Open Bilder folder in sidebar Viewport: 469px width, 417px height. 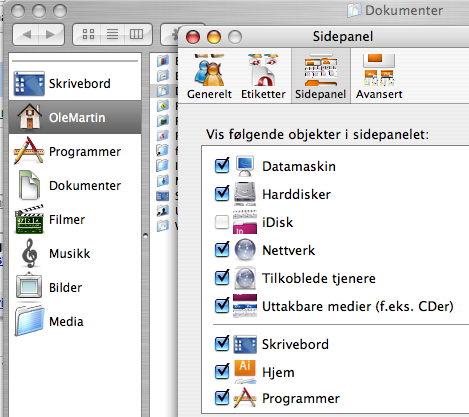(x=75, y=288)
